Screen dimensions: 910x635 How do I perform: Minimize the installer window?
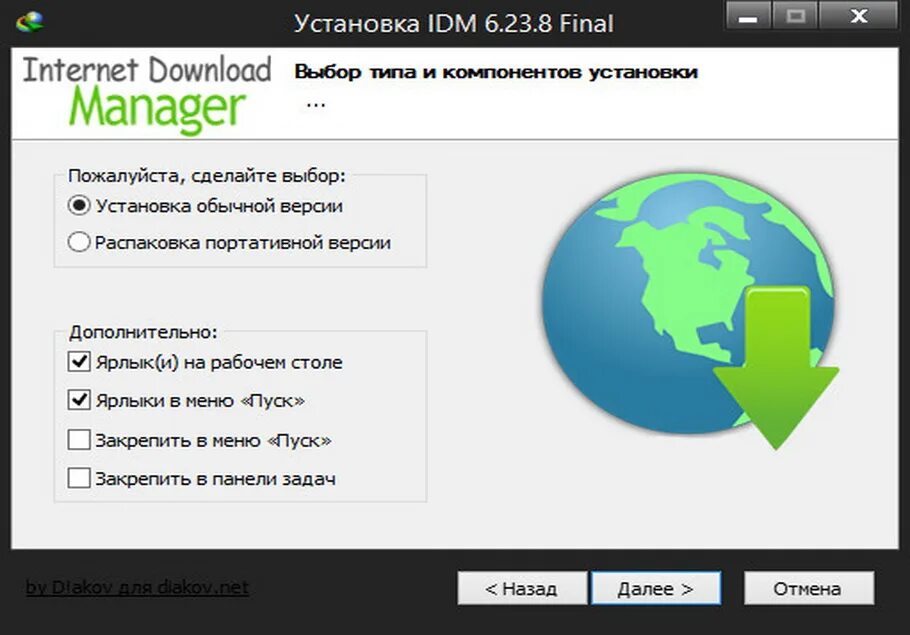coord(749,16)
